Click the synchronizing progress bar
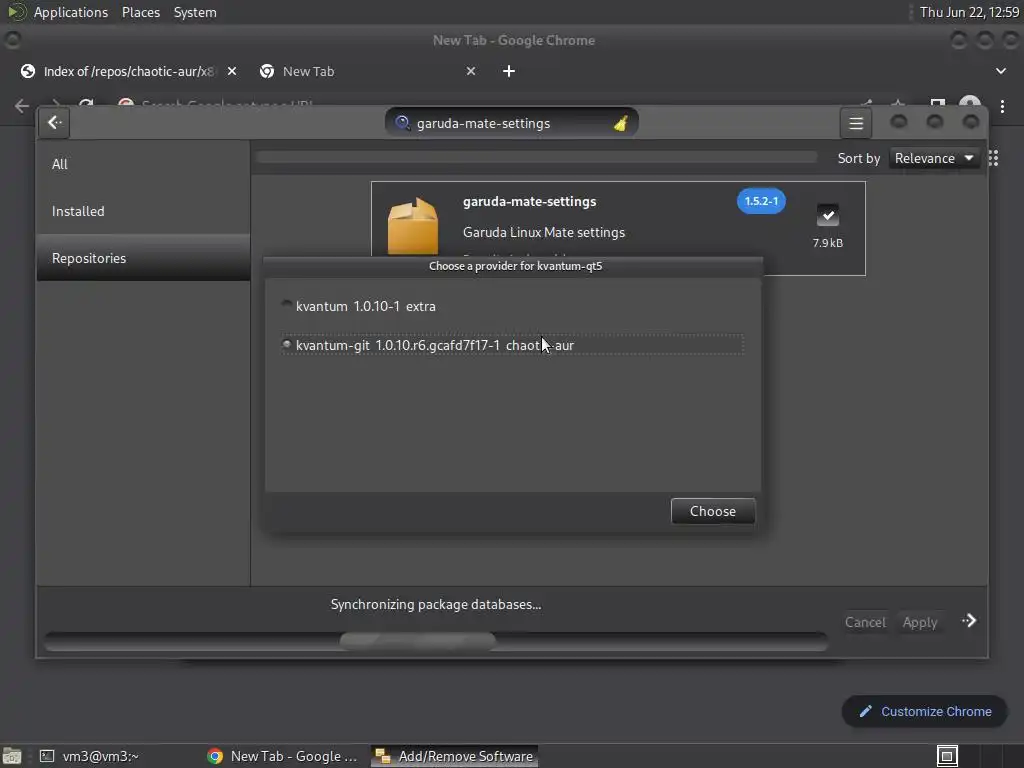The width and height of the screenshot is (1024, 768). pos(436,641)
